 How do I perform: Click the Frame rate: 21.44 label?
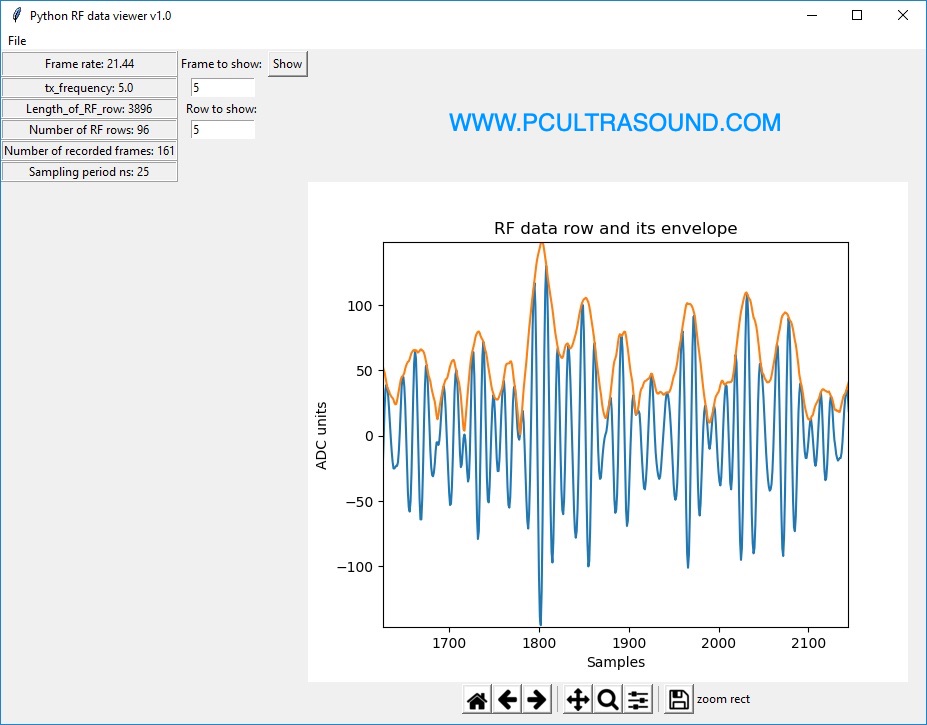[x=89, y=64]
